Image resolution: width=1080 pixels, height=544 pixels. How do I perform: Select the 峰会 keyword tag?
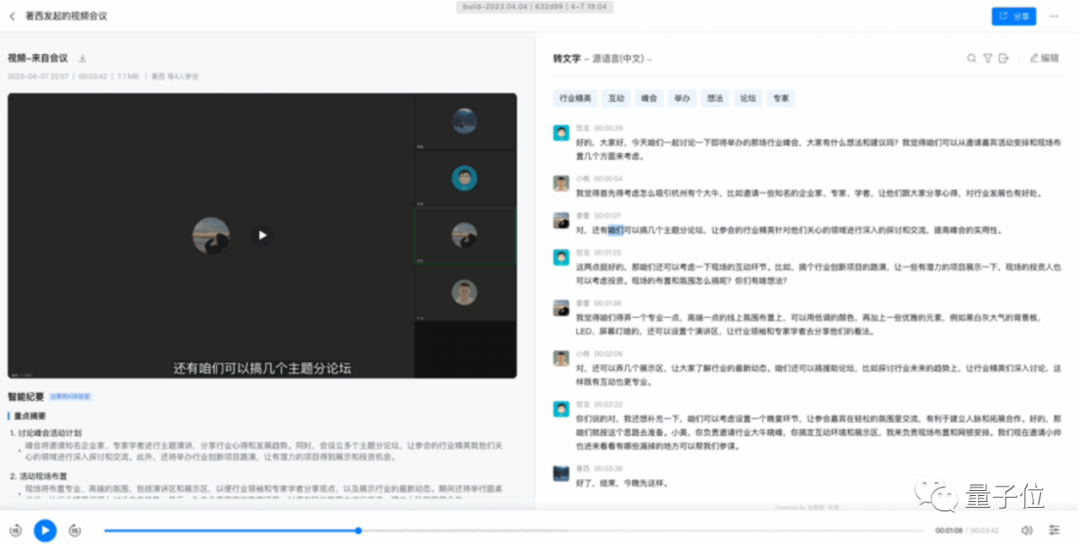[649, 98]
